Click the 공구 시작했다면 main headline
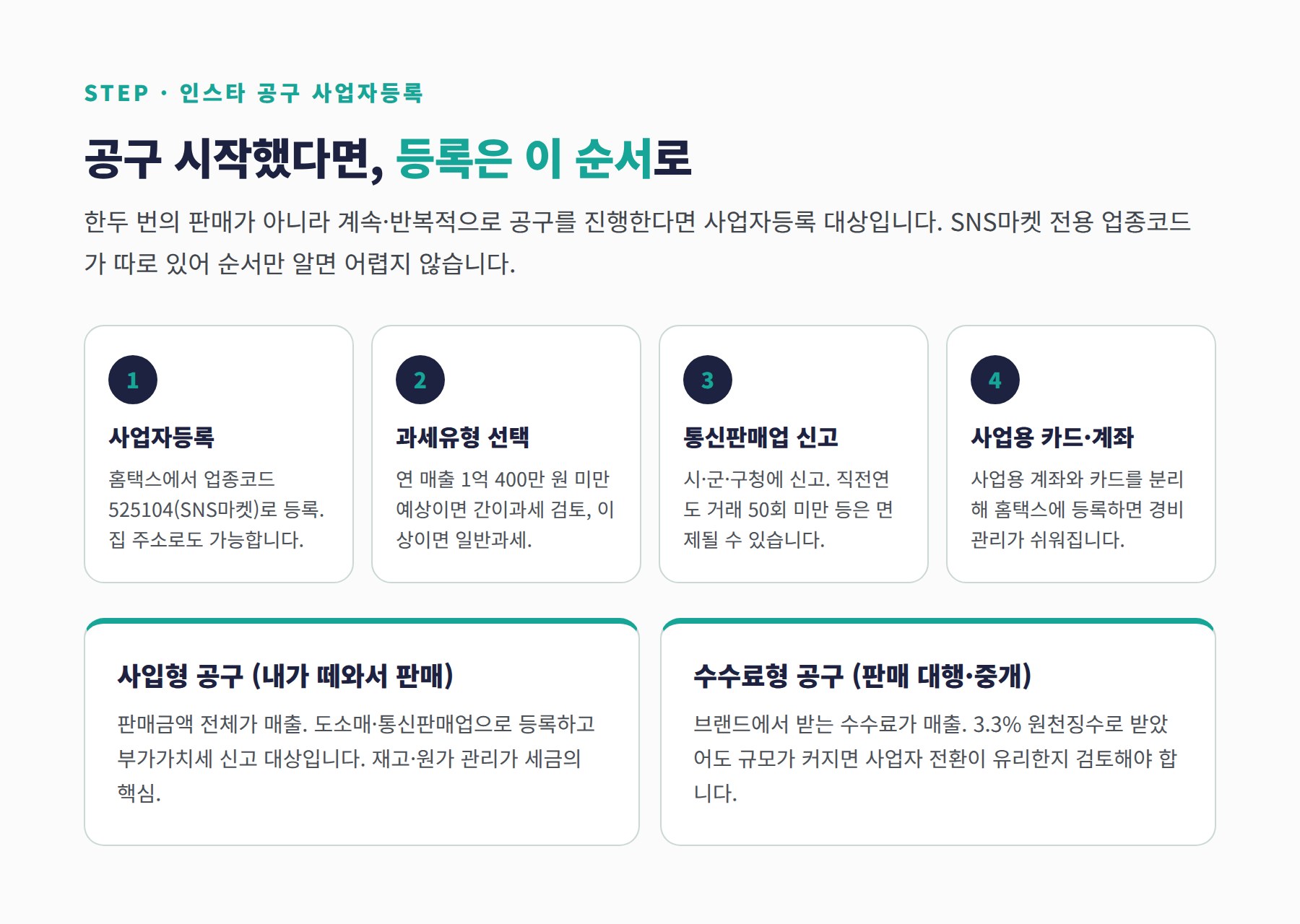 tap(388, 158)
